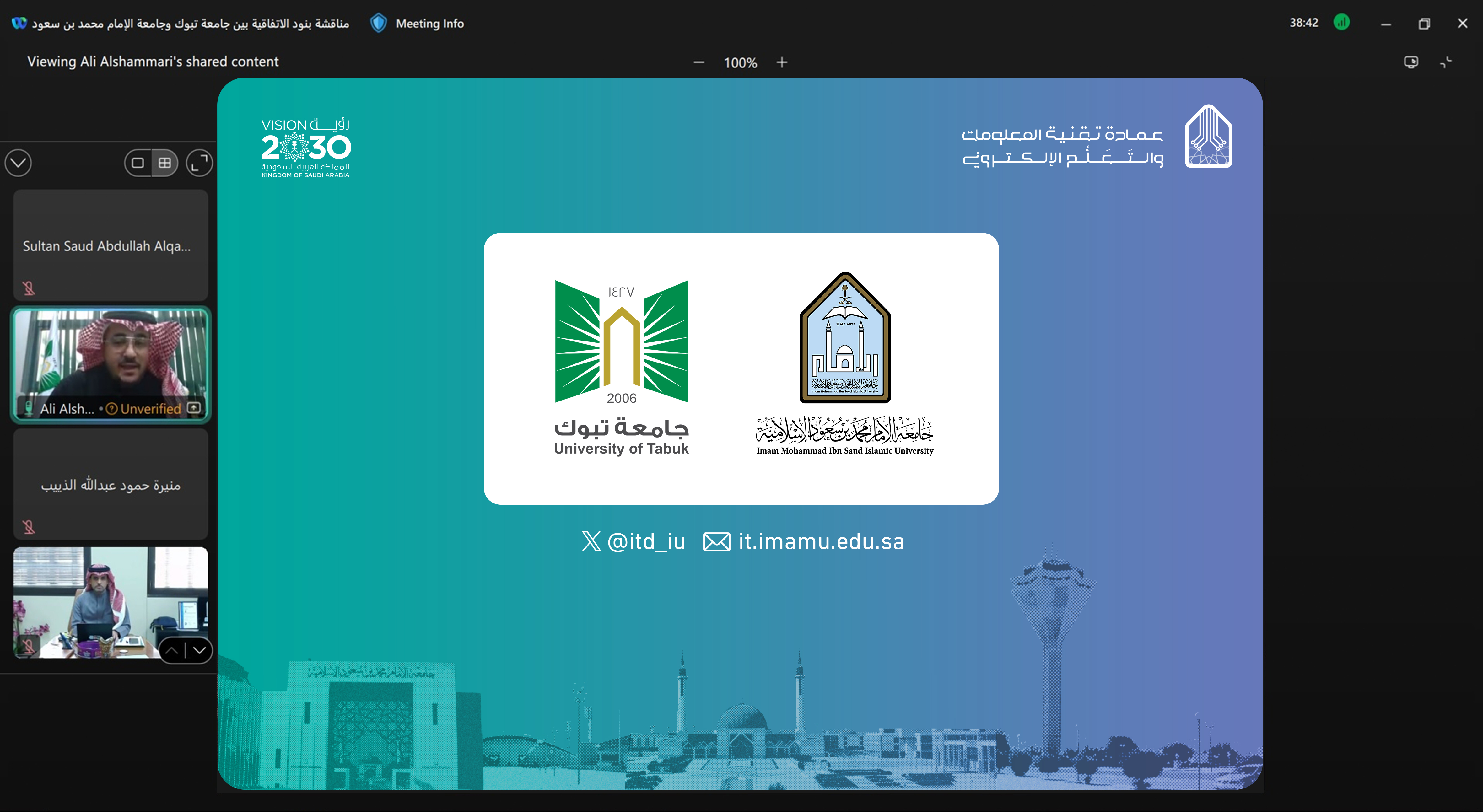Click the down arrow below the video thumbnails

click(x=200, y=650)
